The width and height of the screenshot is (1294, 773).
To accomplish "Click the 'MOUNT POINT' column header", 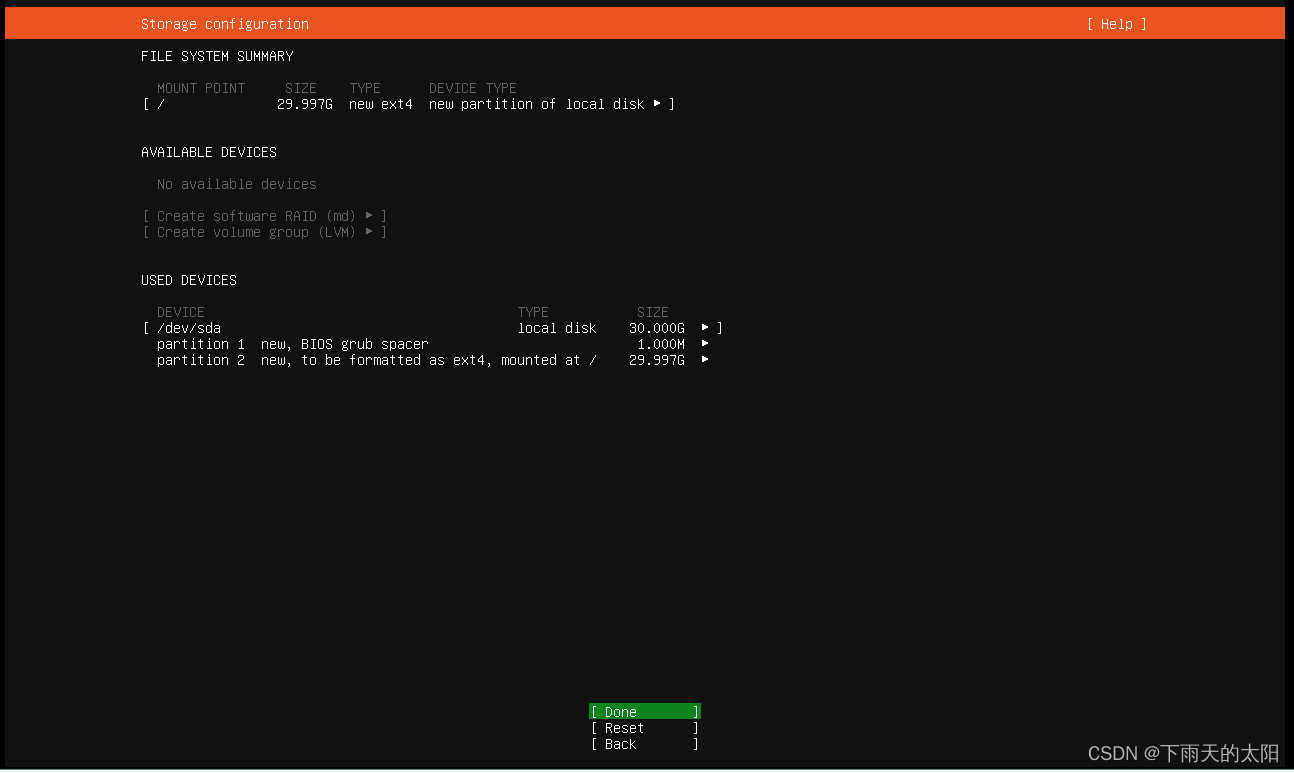I will tap(201, 88).
